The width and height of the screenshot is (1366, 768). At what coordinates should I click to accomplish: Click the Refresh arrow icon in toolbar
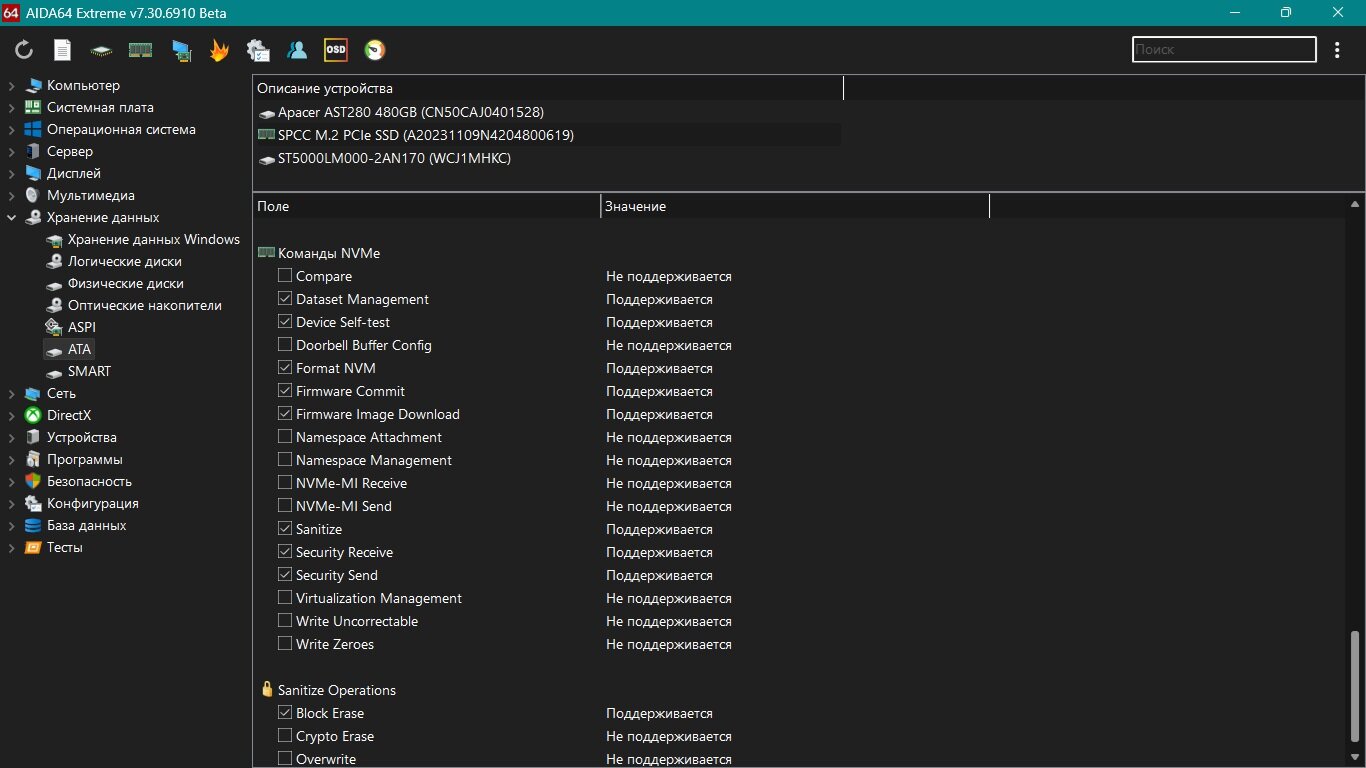point(24,50)
